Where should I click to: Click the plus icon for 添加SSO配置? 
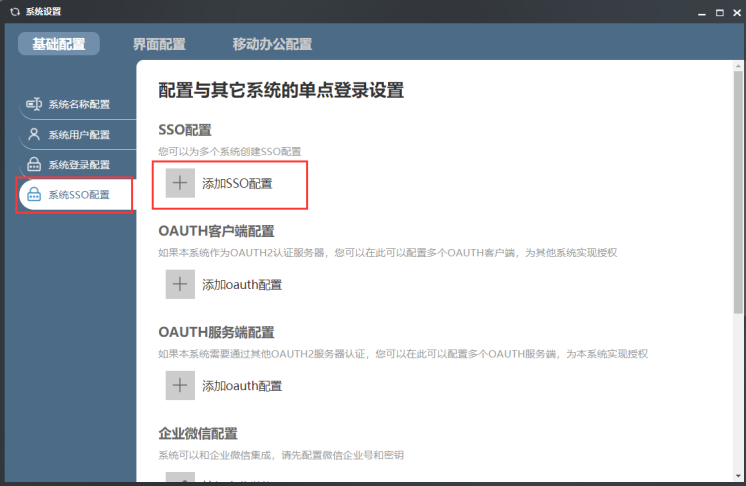pos(180,183)
